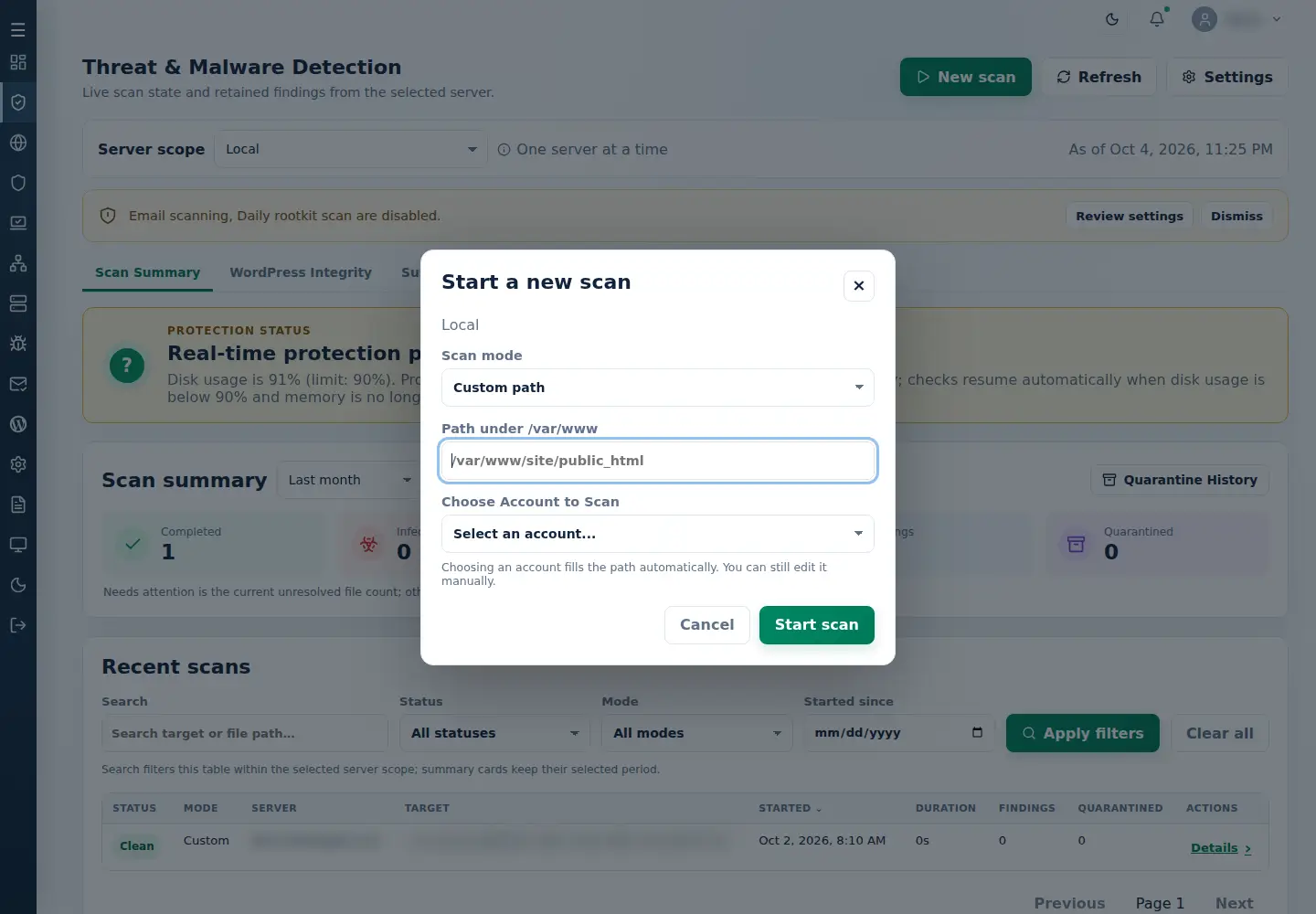Open the hamburger menu in the sidebar
Image resolution: width=1316 pixels, height=914 pixels.
pyautogui.click(x=18, y=30)
